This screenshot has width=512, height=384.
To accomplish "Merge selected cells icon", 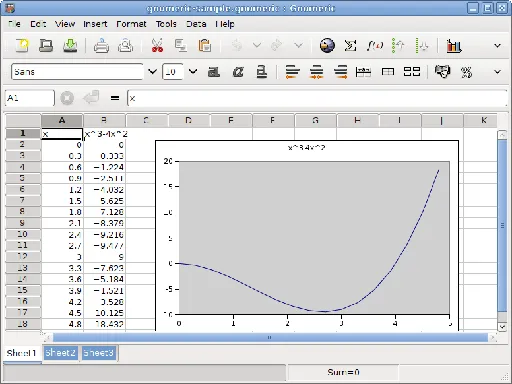I will pos(388,72).
